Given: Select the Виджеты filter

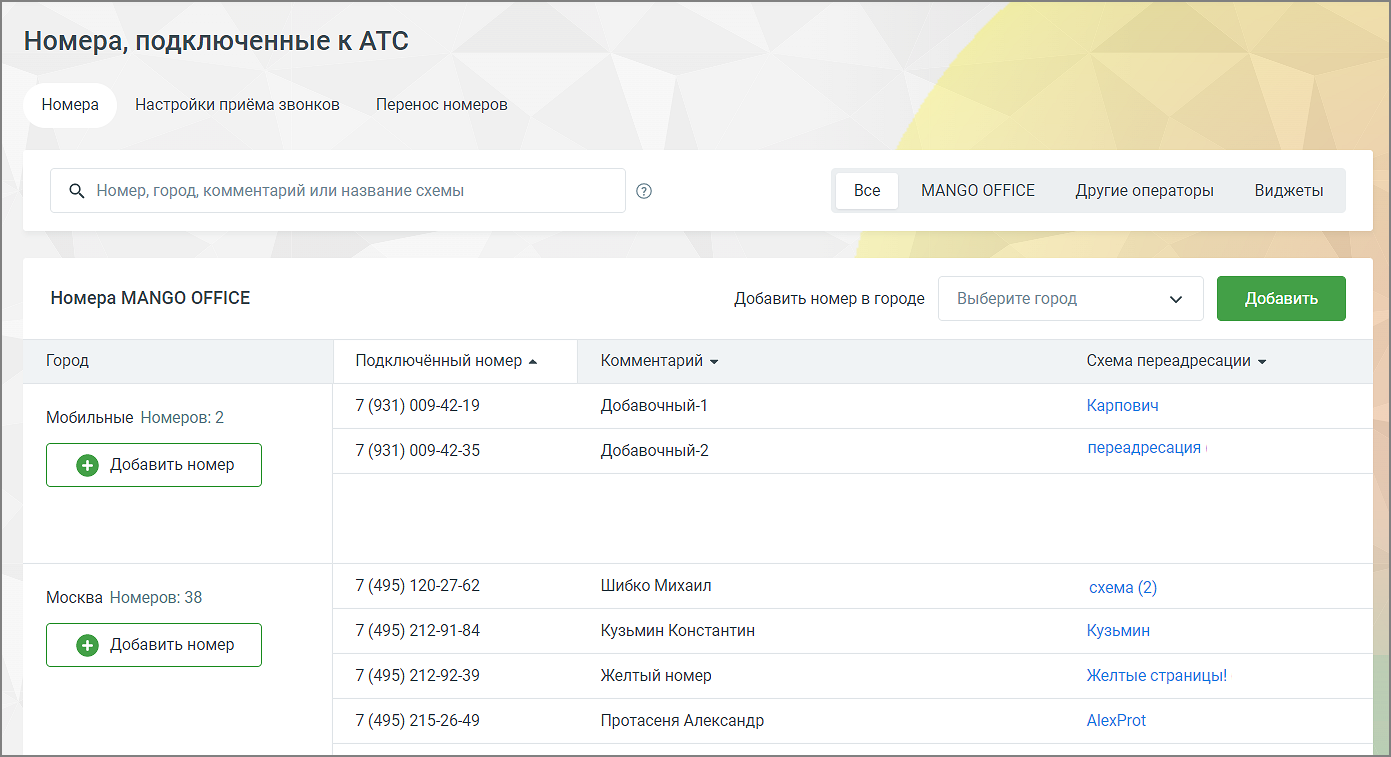Looking at the screenshot, I should click(1289, 191).
